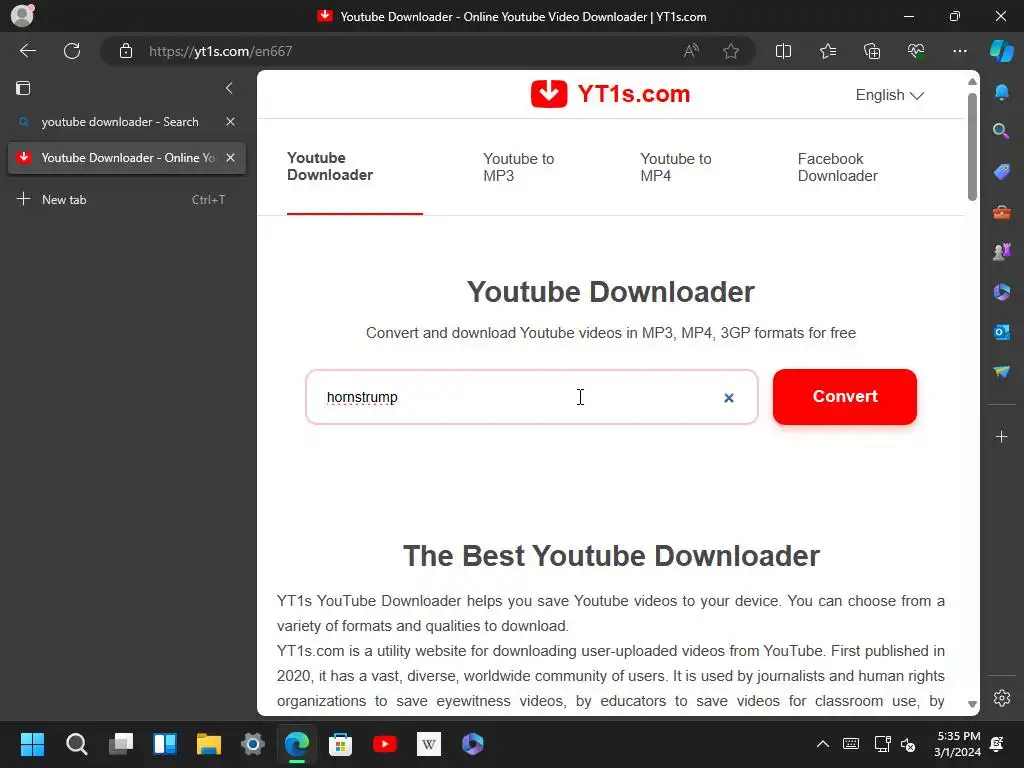Open the clock showing 5:35 PM
The image size is (1024, 768).
[958, 744]
